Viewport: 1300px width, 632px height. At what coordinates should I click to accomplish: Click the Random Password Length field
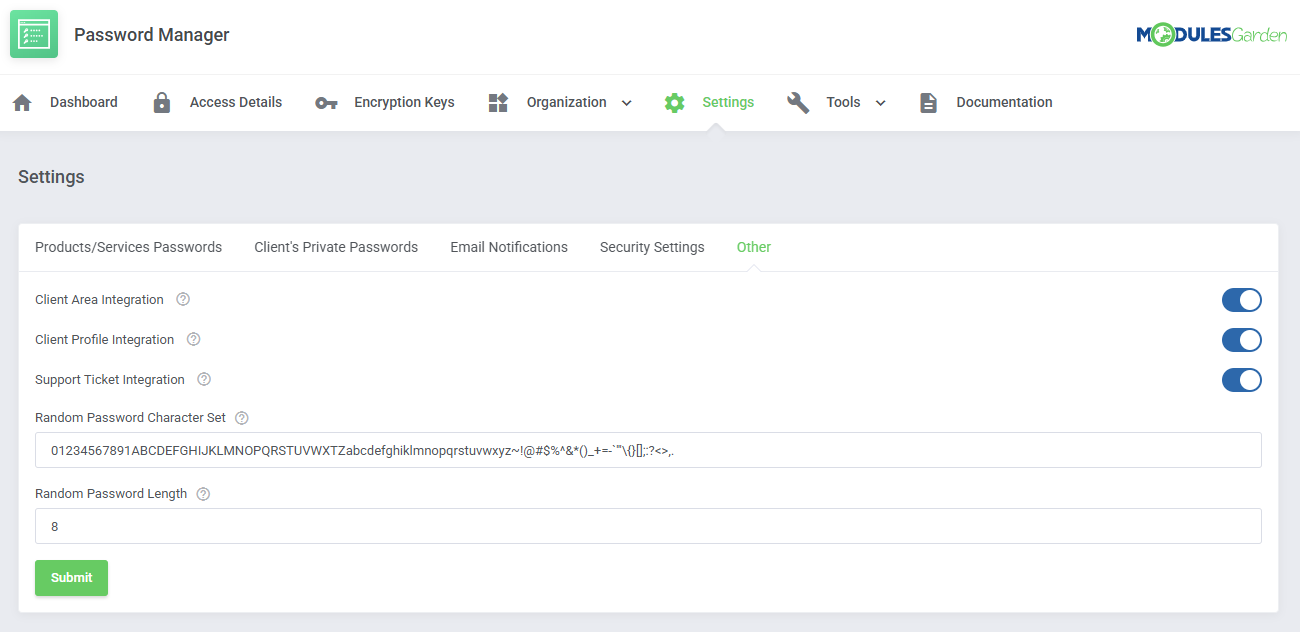click(x=648, y=526)
